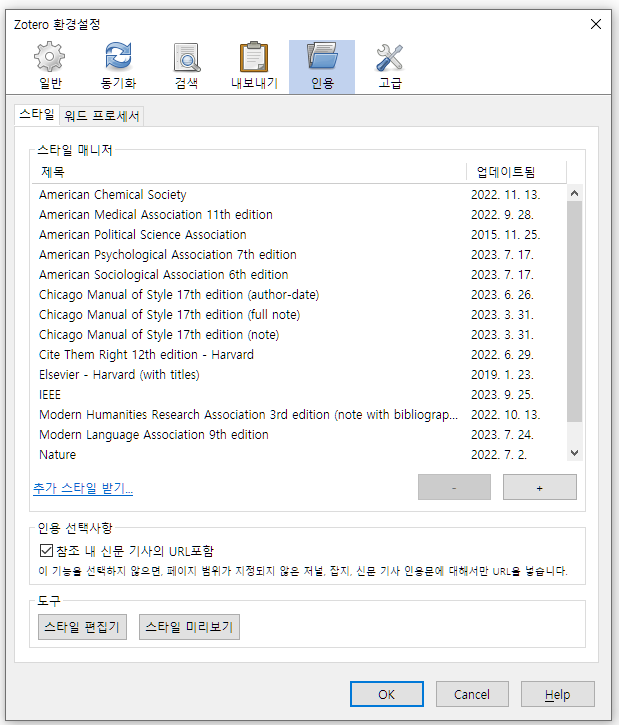This screenshot has height=725, width=619.
Task: Click the Cancel button
Action: coord(472,694)
